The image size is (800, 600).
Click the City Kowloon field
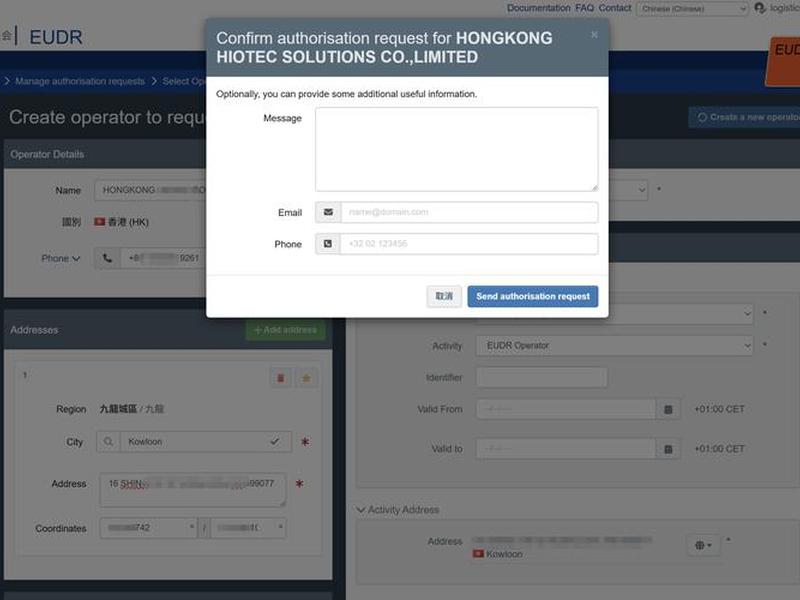(194, 442)
